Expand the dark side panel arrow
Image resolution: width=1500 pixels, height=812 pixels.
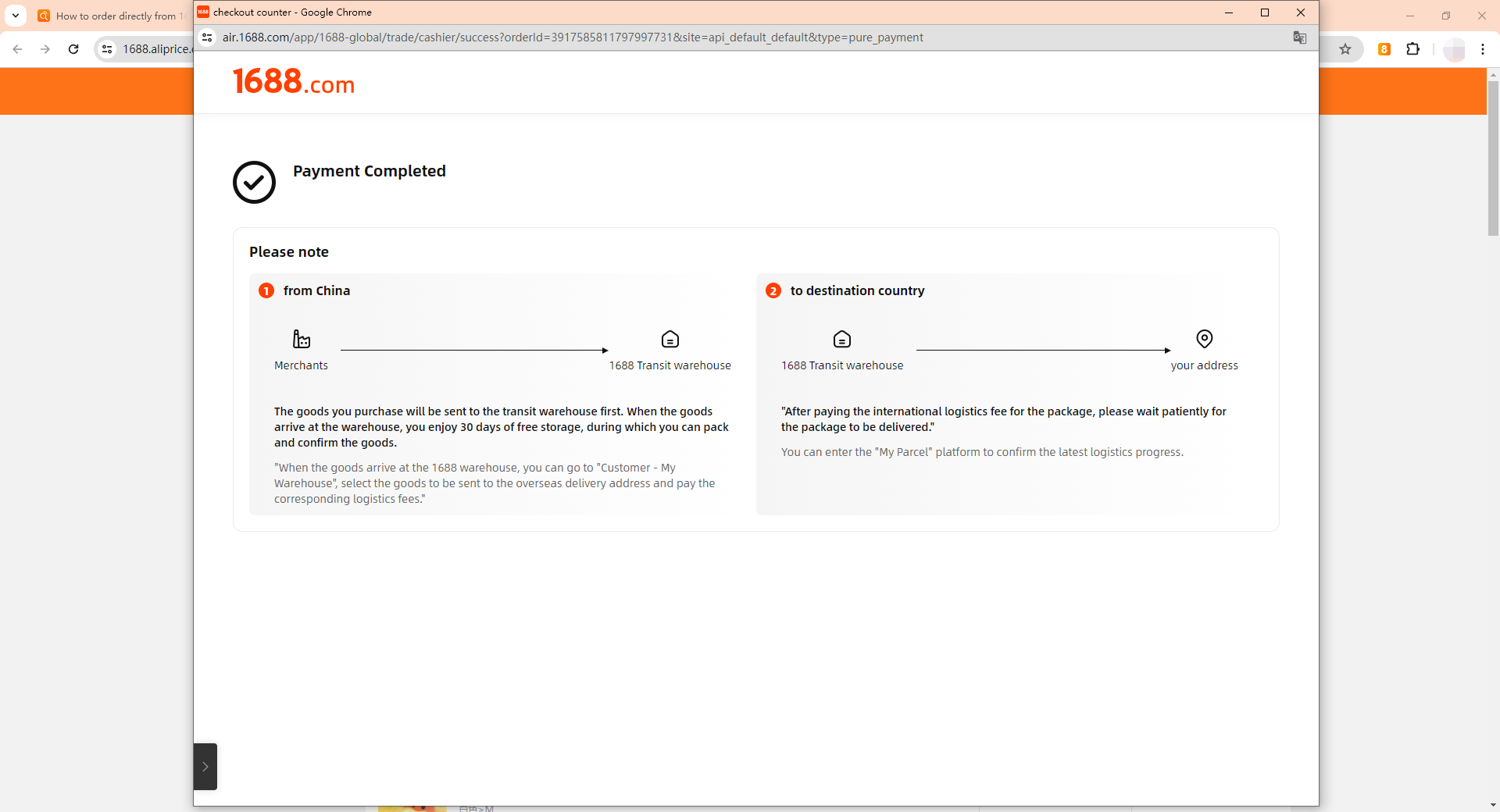point(205,767)
